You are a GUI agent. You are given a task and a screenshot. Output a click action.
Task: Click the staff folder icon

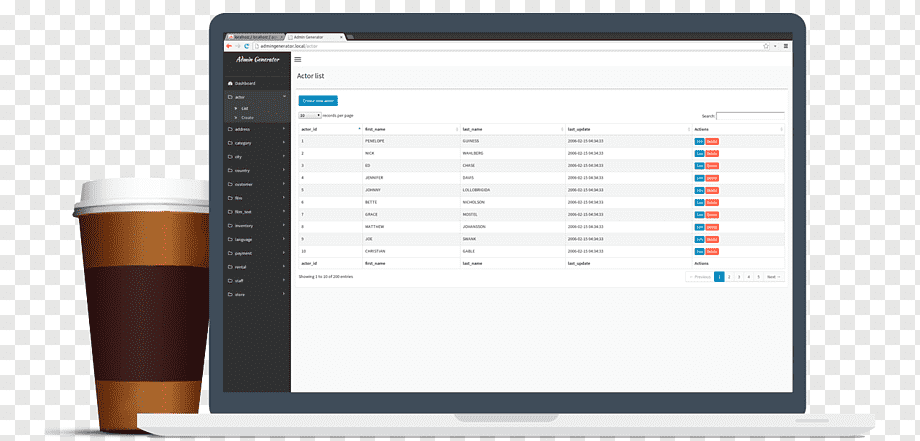click(x=230, y=281)
